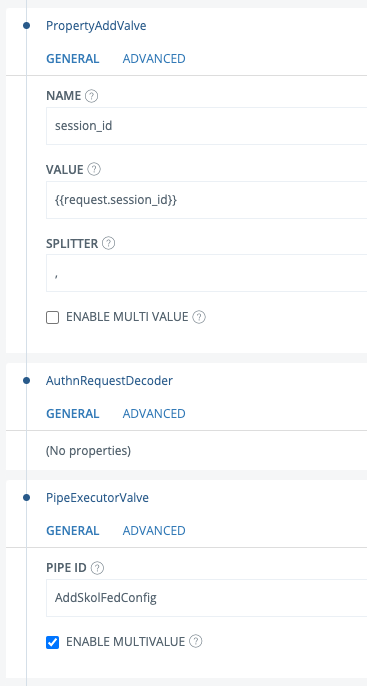367x686 pixels.
Task: Click the PIPE ID label text
Action: (66, 568)
